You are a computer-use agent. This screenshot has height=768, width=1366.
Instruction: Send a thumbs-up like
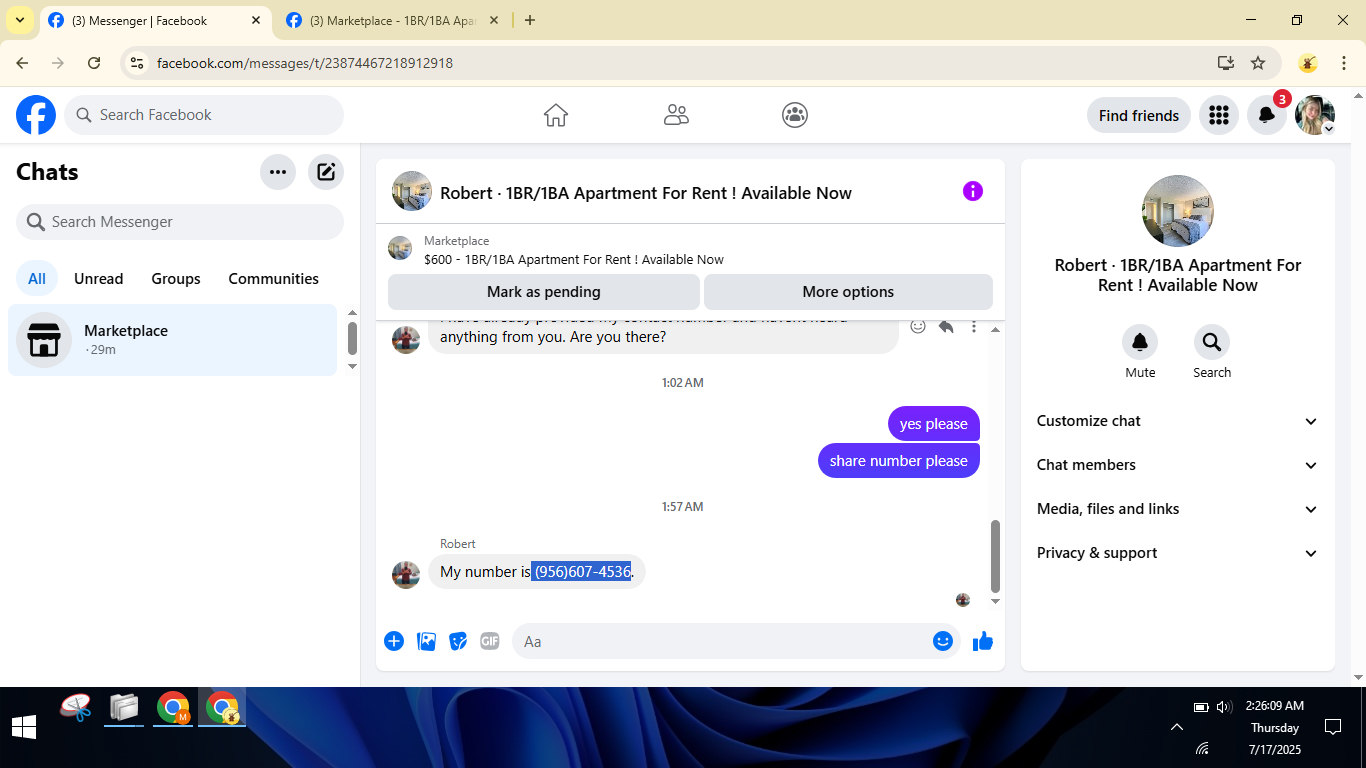point(983,641)
